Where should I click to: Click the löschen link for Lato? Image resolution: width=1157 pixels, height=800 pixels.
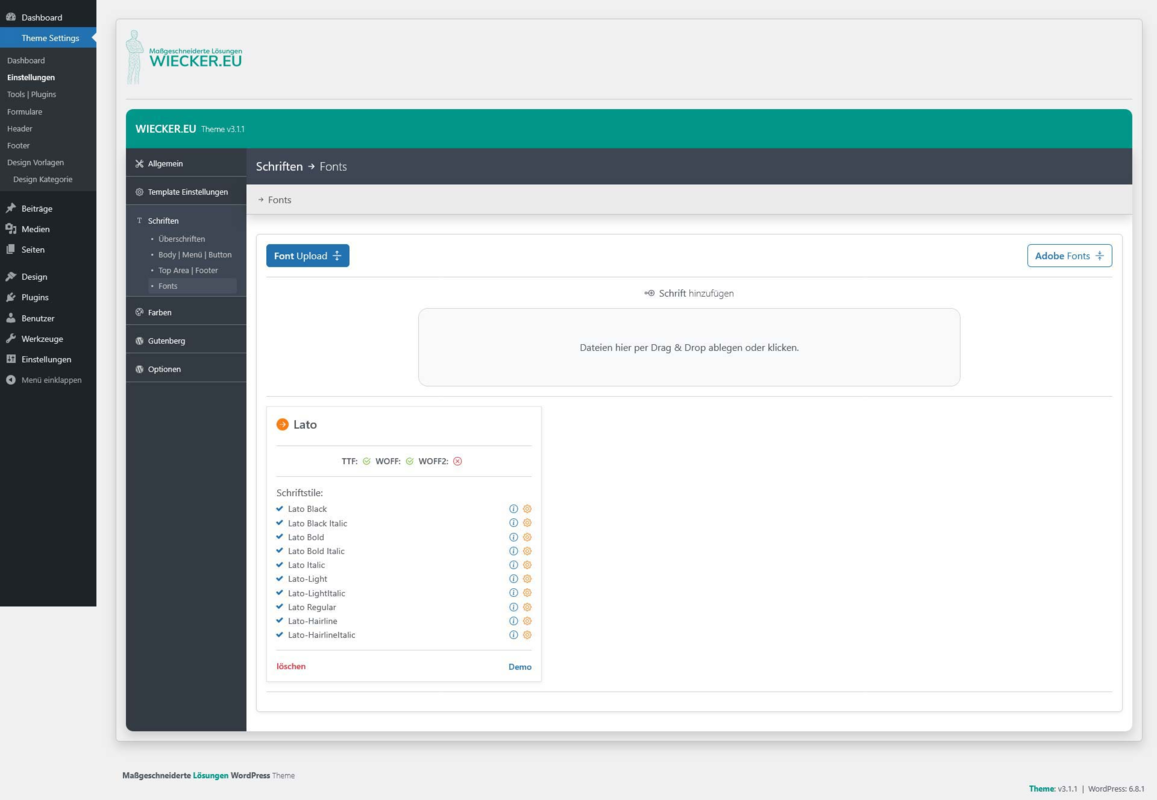coord(291,666)
